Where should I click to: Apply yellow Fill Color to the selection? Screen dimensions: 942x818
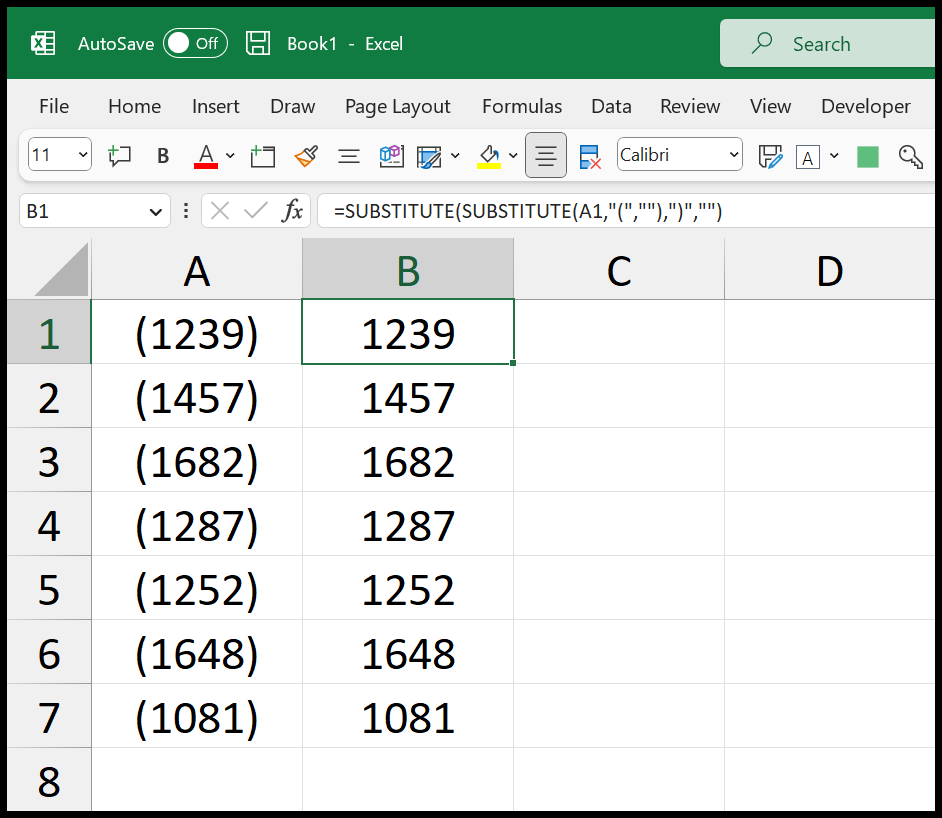(x=487, y=156)
